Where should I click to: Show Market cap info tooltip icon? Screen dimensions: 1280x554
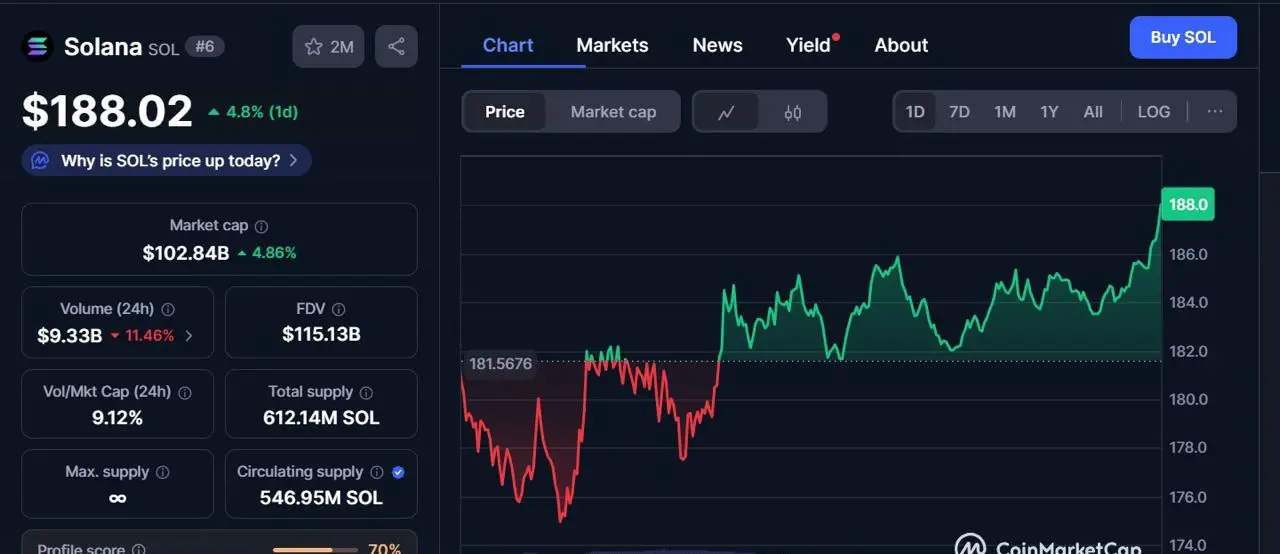point(261,227)
